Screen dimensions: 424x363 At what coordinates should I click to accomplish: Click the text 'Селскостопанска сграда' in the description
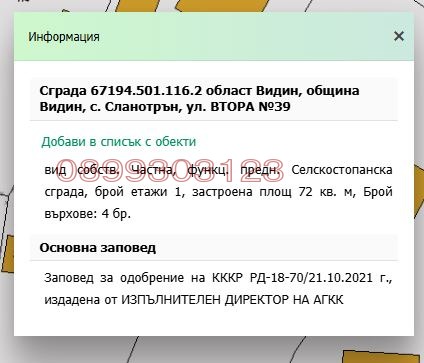tap(218, 181)
